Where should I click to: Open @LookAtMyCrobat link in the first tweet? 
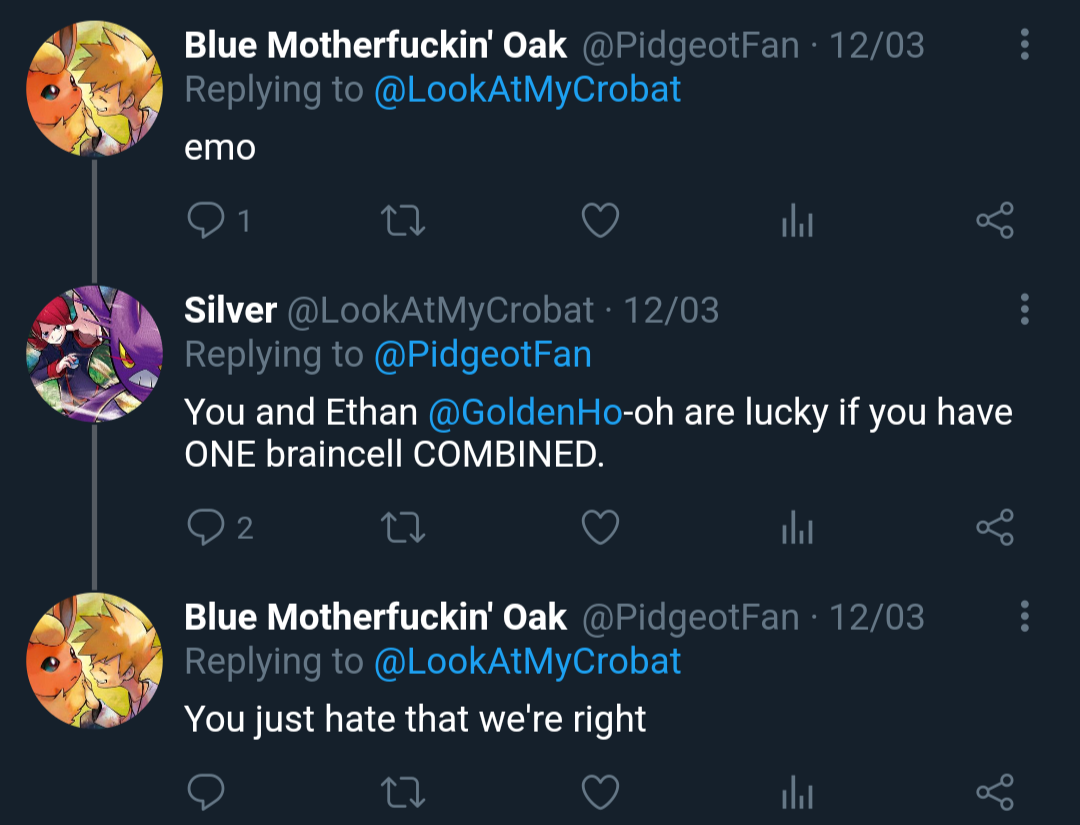(527, 89)
